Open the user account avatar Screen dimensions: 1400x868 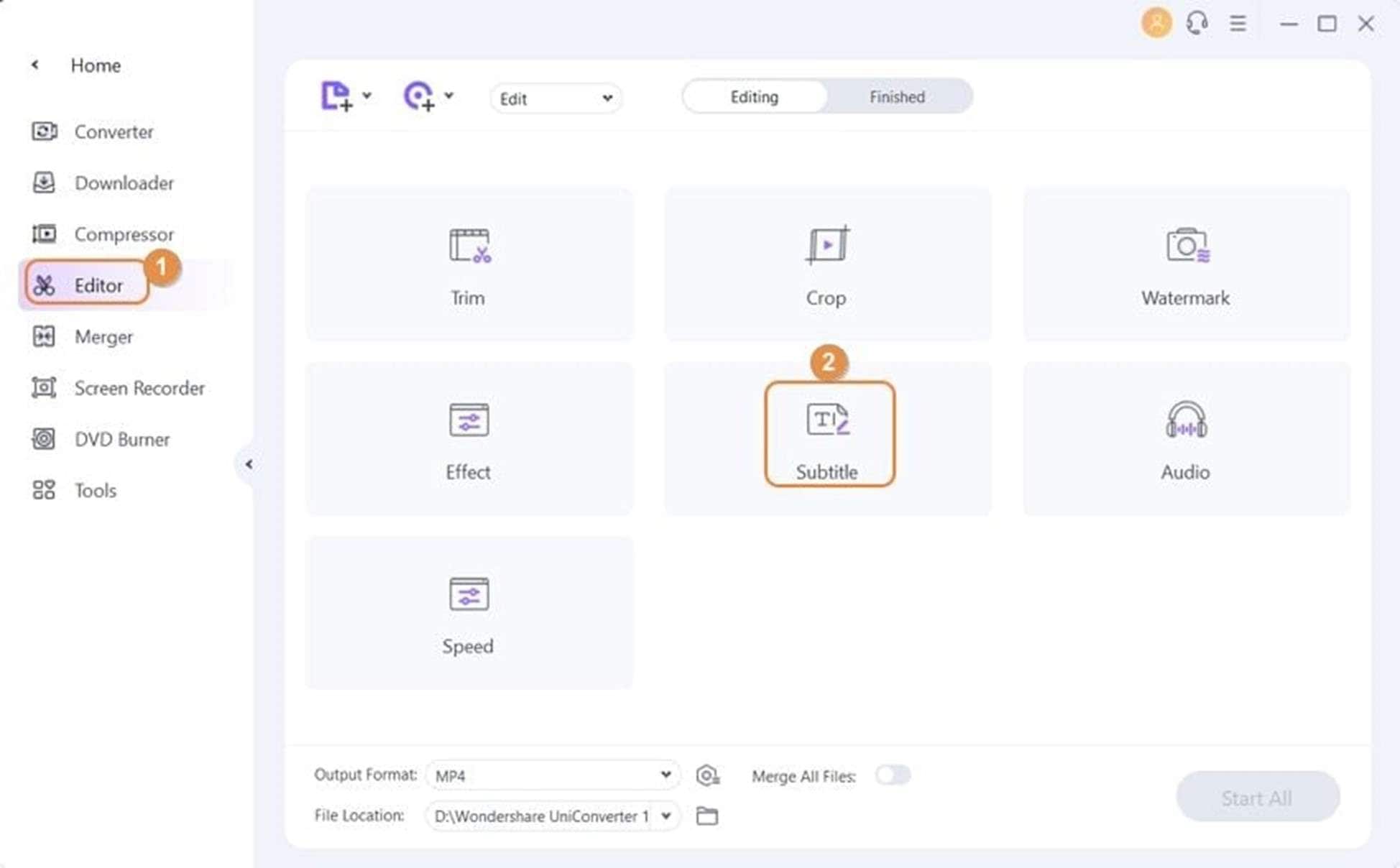click(x=1156, y=23)
